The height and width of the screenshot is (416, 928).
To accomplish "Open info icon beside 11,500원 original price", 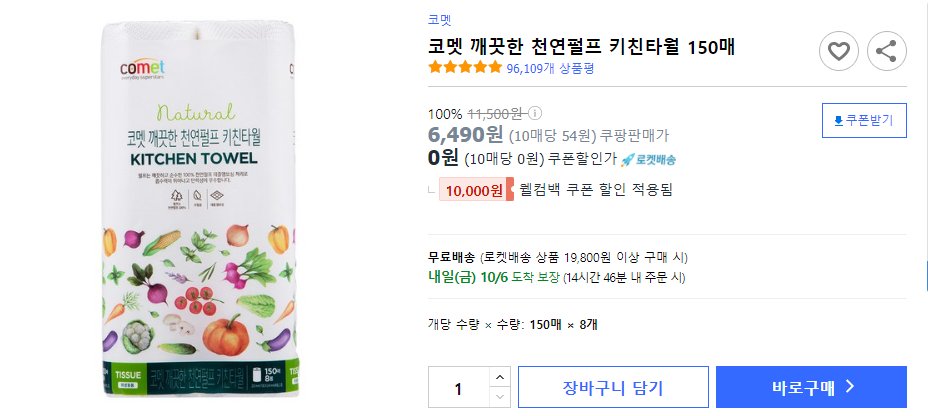I will pos(535,113).
